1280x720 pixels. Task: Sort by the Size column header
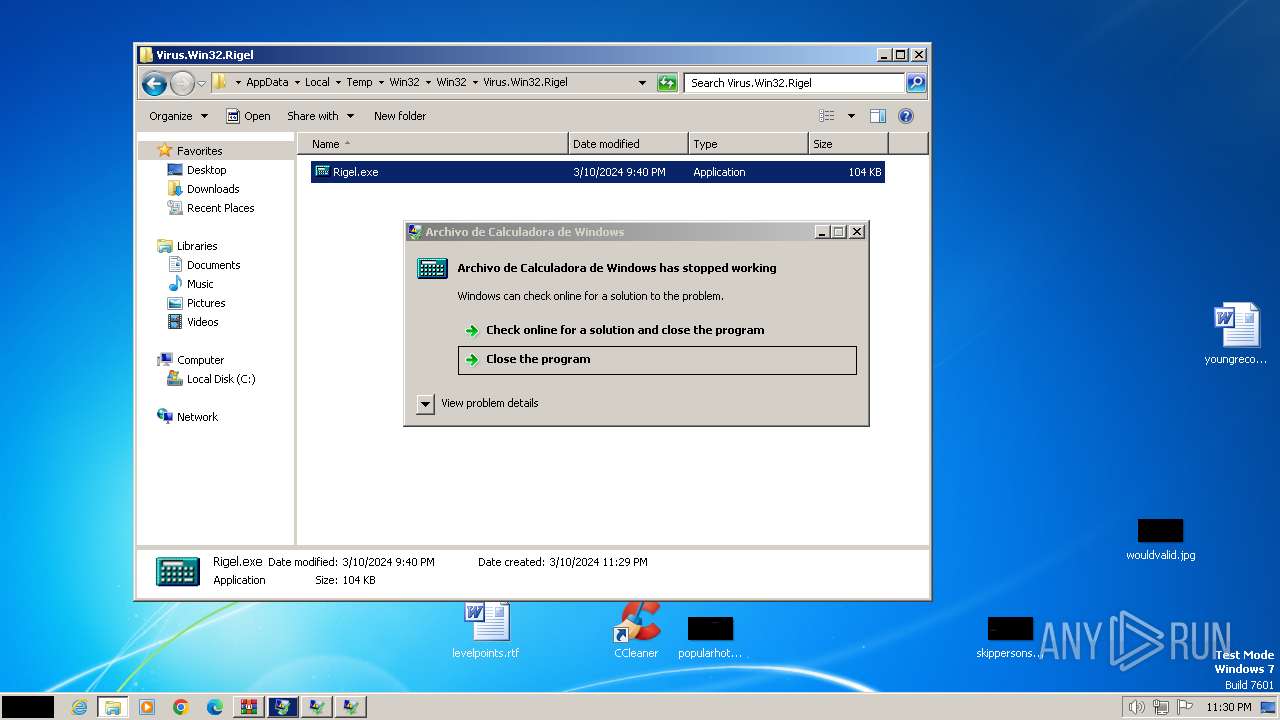tap(848, 144)
